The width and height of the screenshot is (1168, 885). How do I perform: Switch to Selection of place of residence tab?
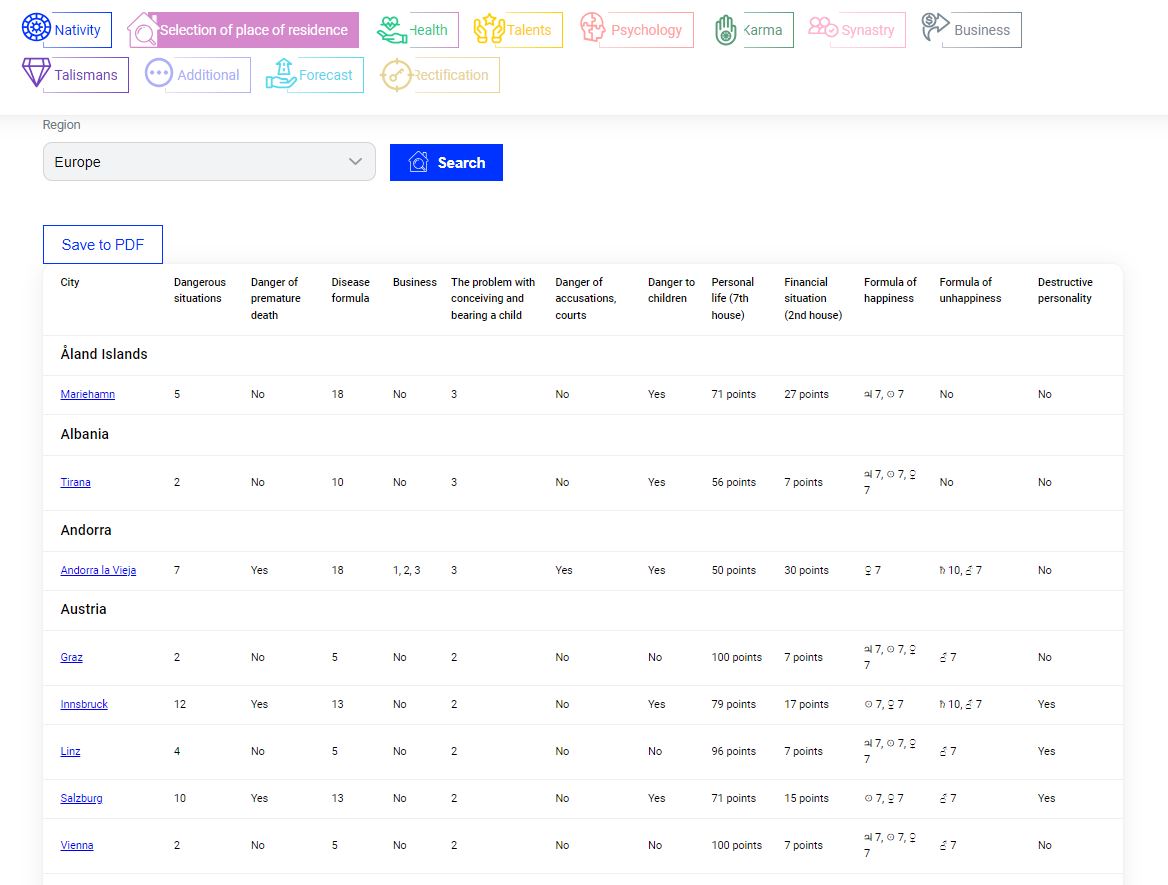253,30
